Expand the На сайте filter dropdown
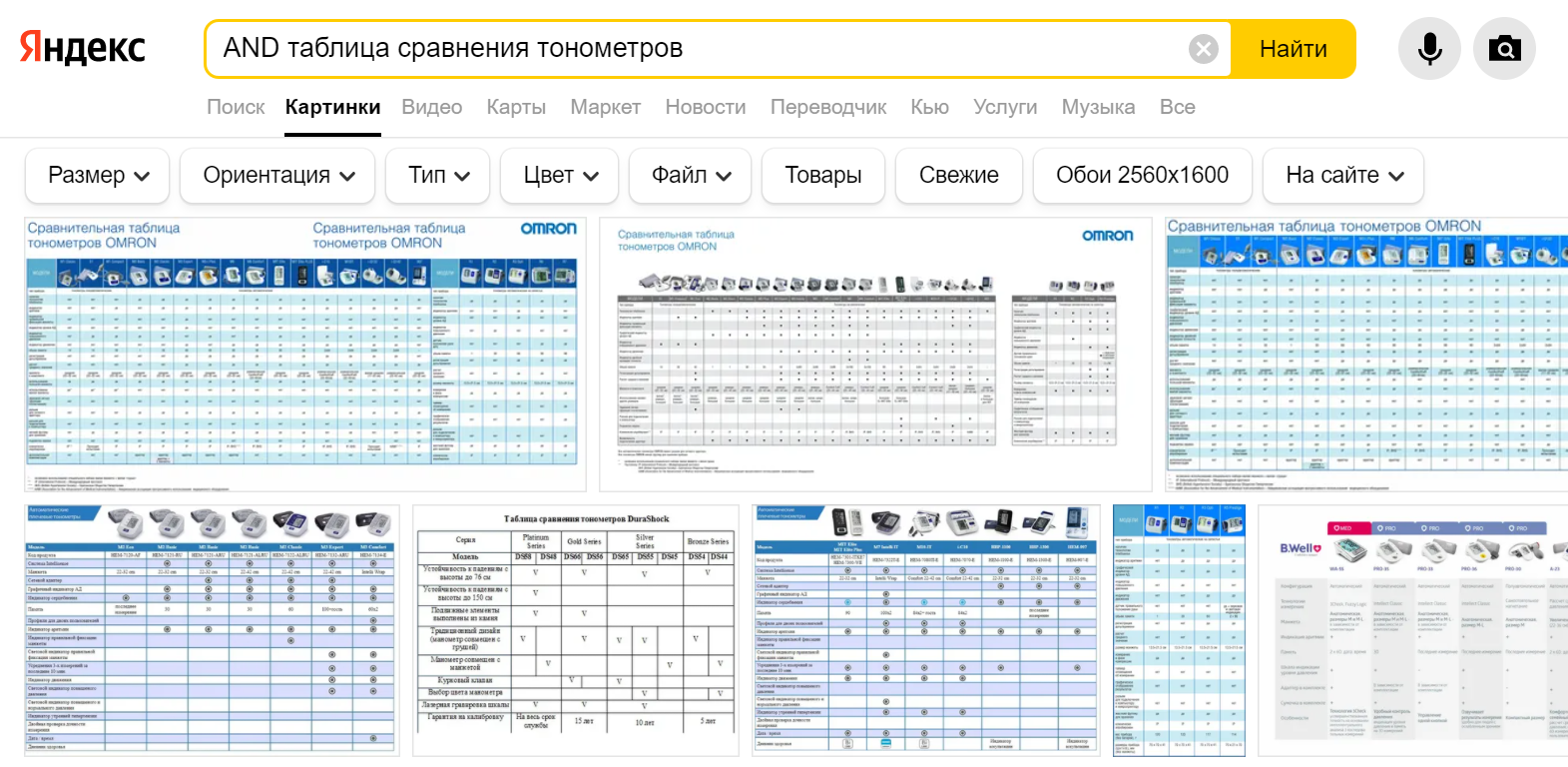The height and width of the screenshot is (767, 1568). [x=1342, y=176]
